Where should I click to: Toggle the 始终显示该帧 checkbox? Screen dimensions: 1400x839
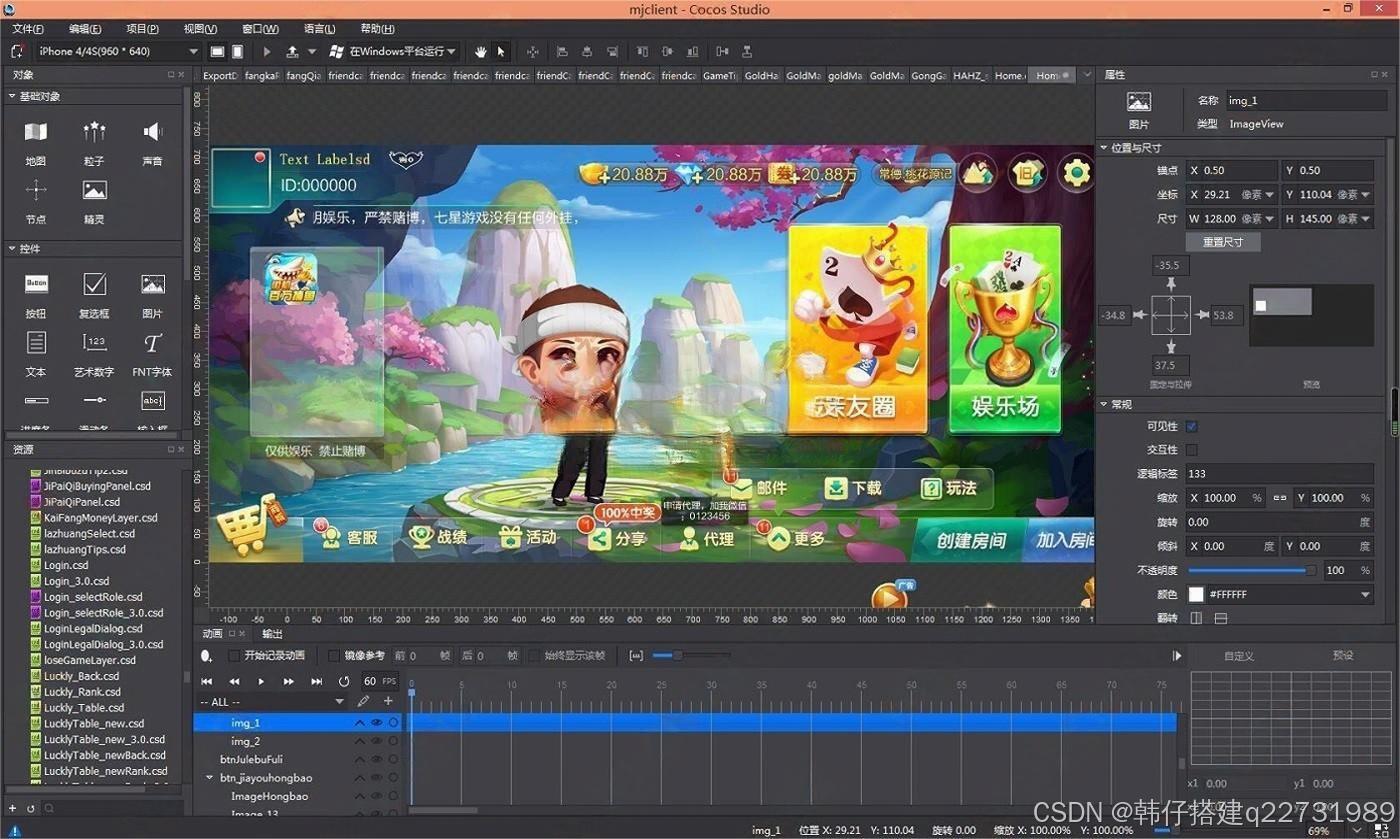point(534,656)
